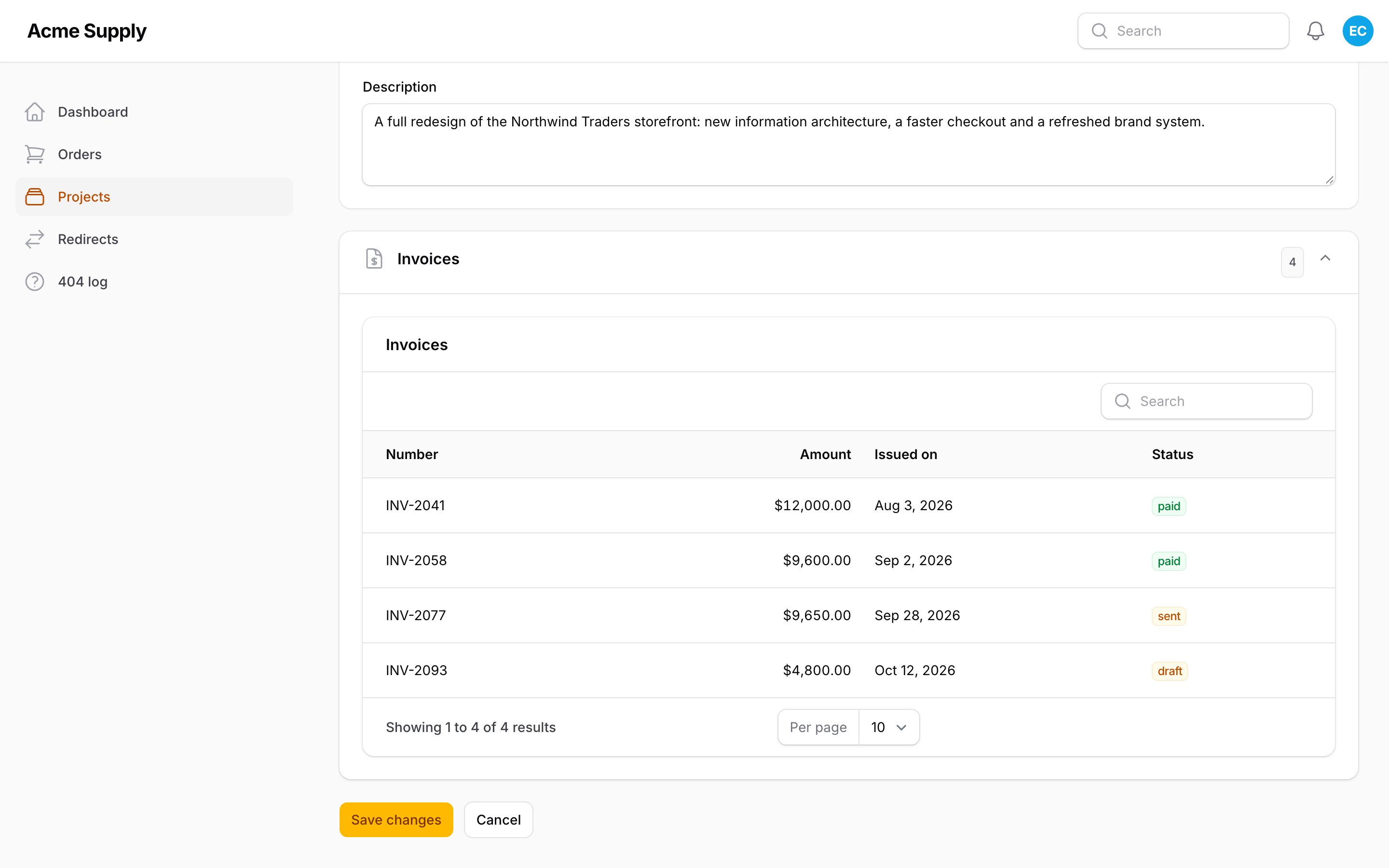The image size is (1389, 868).
Task: Click the magnifier icon in top search
Action: [1099, 31]
